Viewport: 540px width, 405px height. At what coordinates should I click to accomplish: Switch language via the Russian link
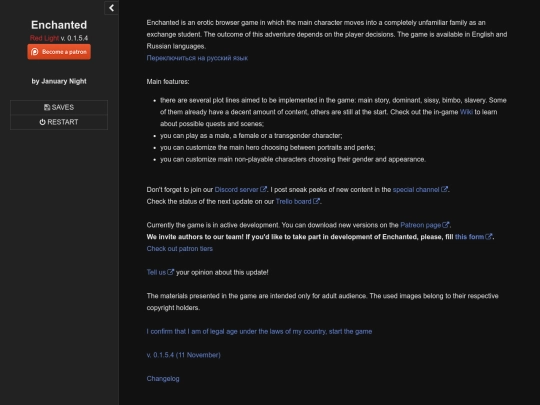point(197,58)
